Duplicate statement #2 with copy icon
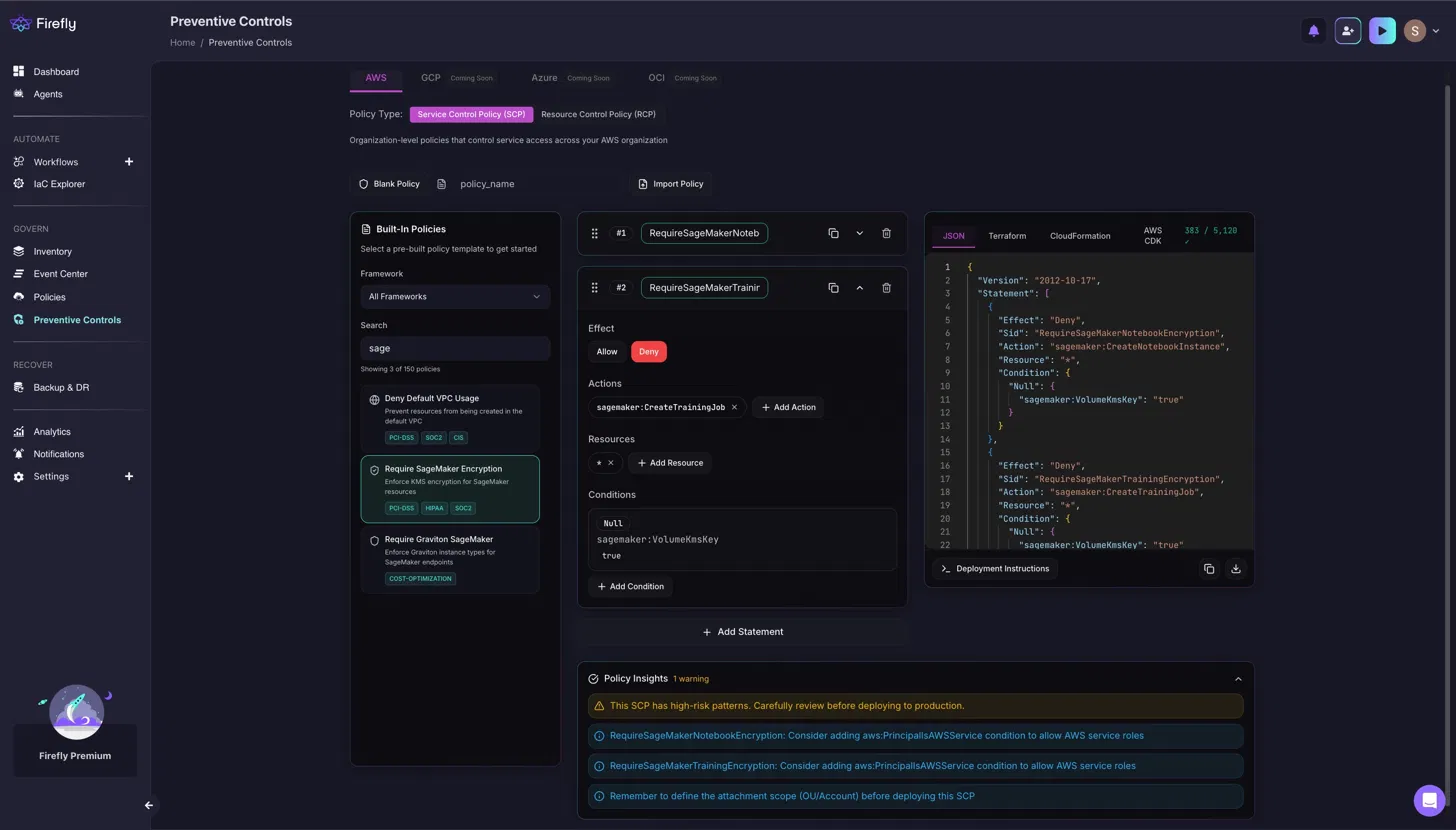This screenshot has width=1456, height=830. 833,288
